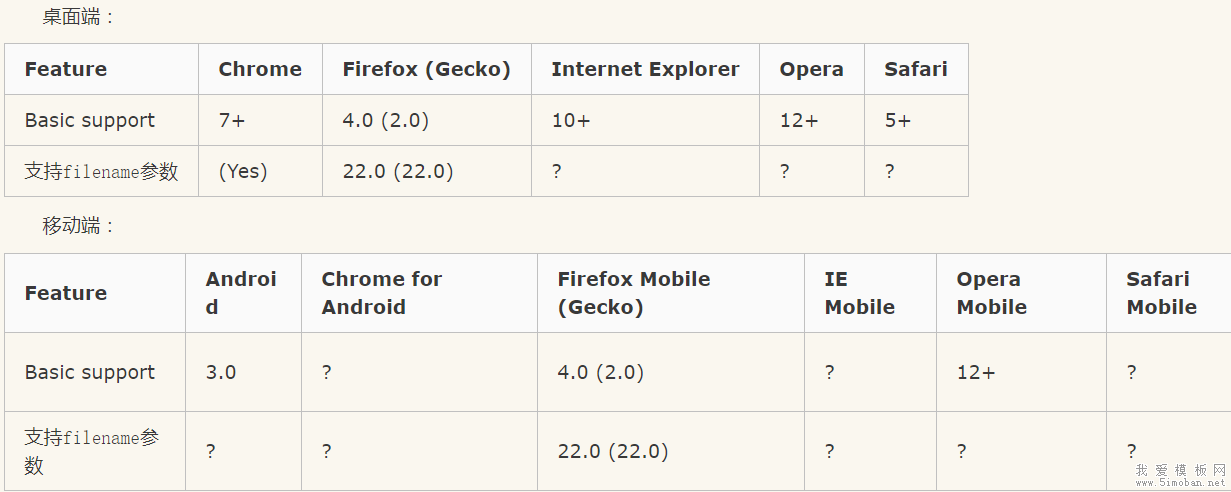Click the 10+ Internet Explorer support cell
Image resolution: width=1231 pixels, height=492 pixels.
571,120
